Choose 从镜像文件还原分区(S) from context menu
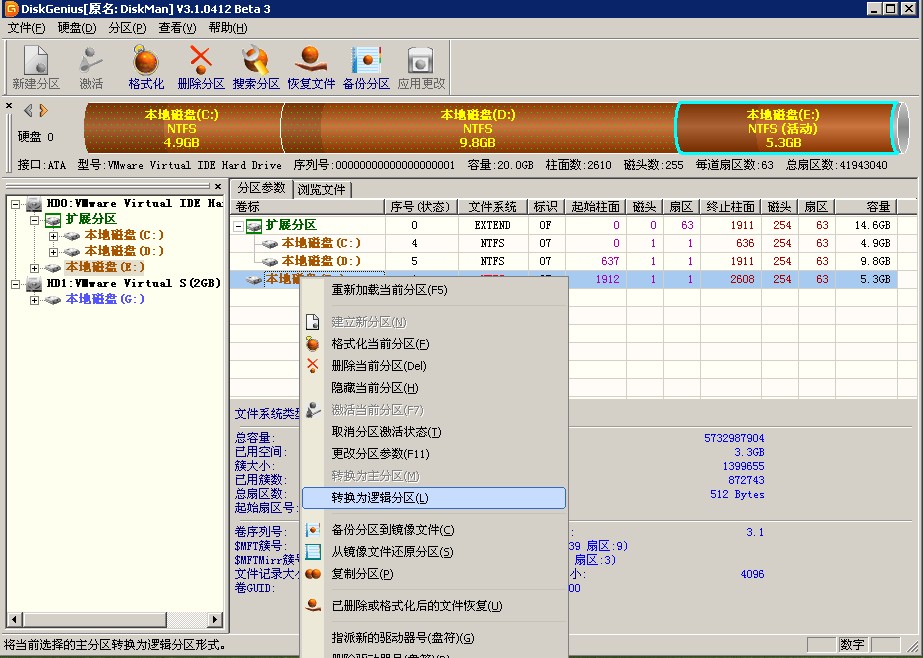The width and height of the screenshot is (923, 658). pos(434,552)
